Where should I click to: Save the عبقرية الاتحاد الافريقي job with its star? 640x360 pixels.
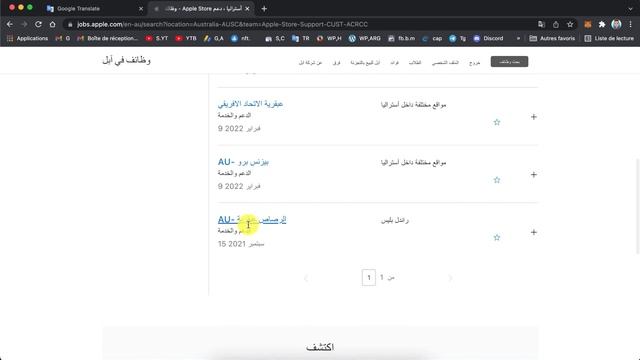pyautogui.click(x=497, y=122)
